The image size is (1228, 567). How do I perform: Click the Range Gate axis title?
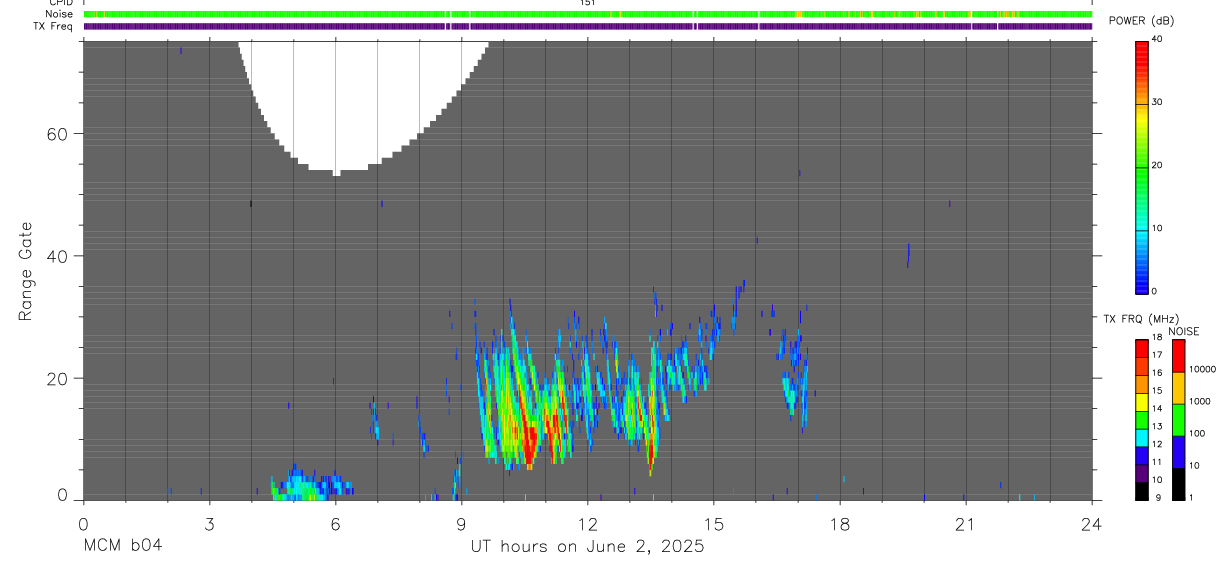(x=26, y=271)
